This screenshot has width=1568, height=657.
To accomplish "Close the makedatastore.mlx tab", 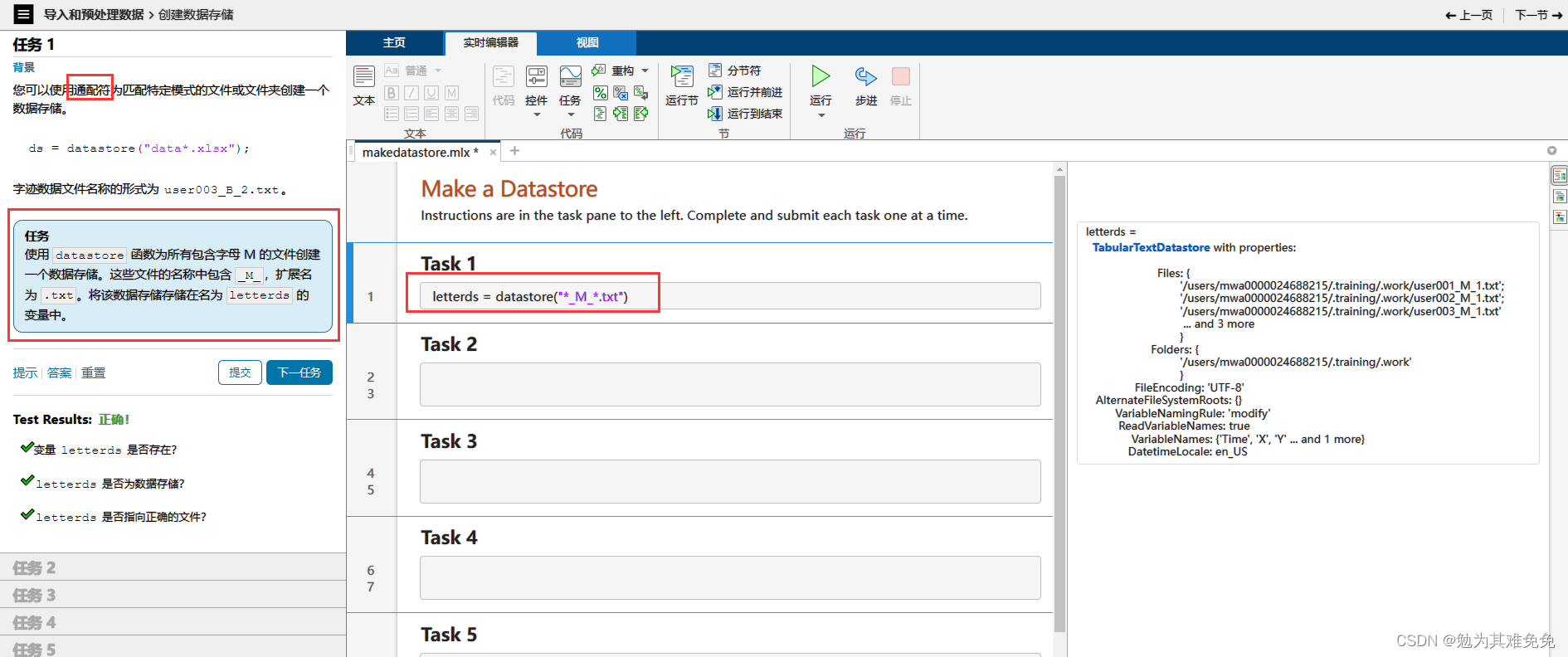I will [493, 152].
